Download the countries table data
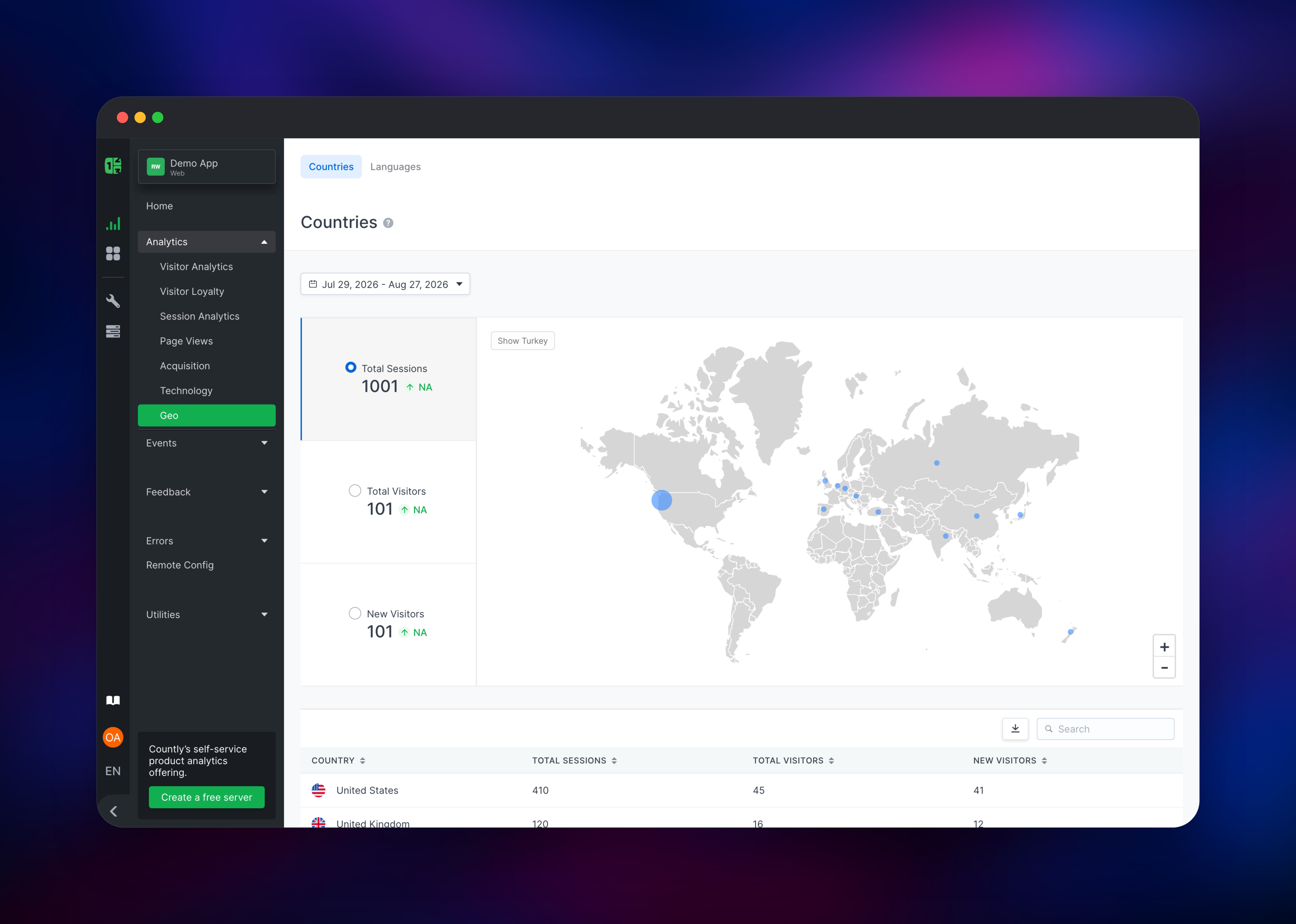This screenshot has width=1296, height=924. tap(1015, 729)
